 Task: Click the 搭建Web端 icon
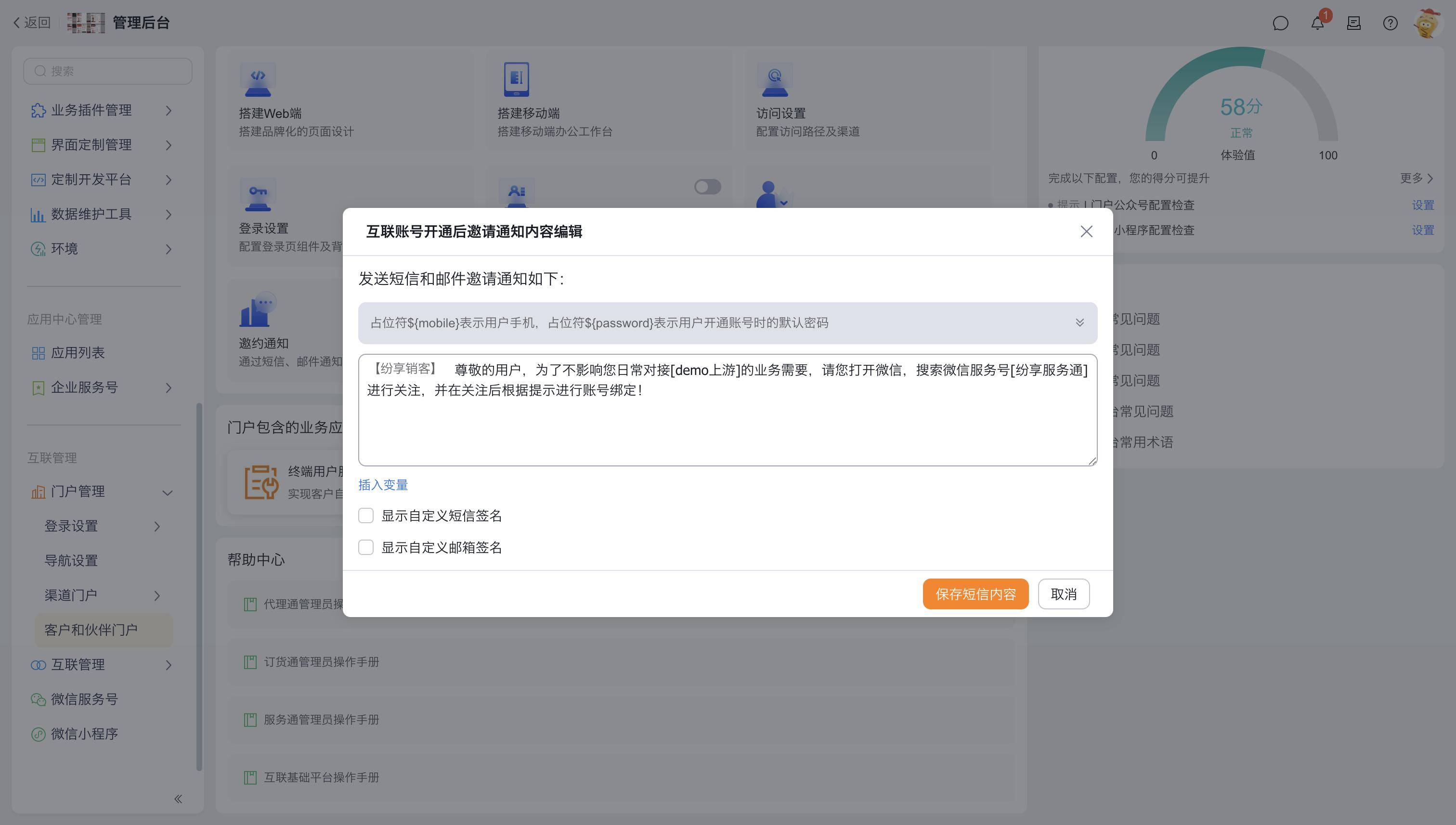pos(258,79)
